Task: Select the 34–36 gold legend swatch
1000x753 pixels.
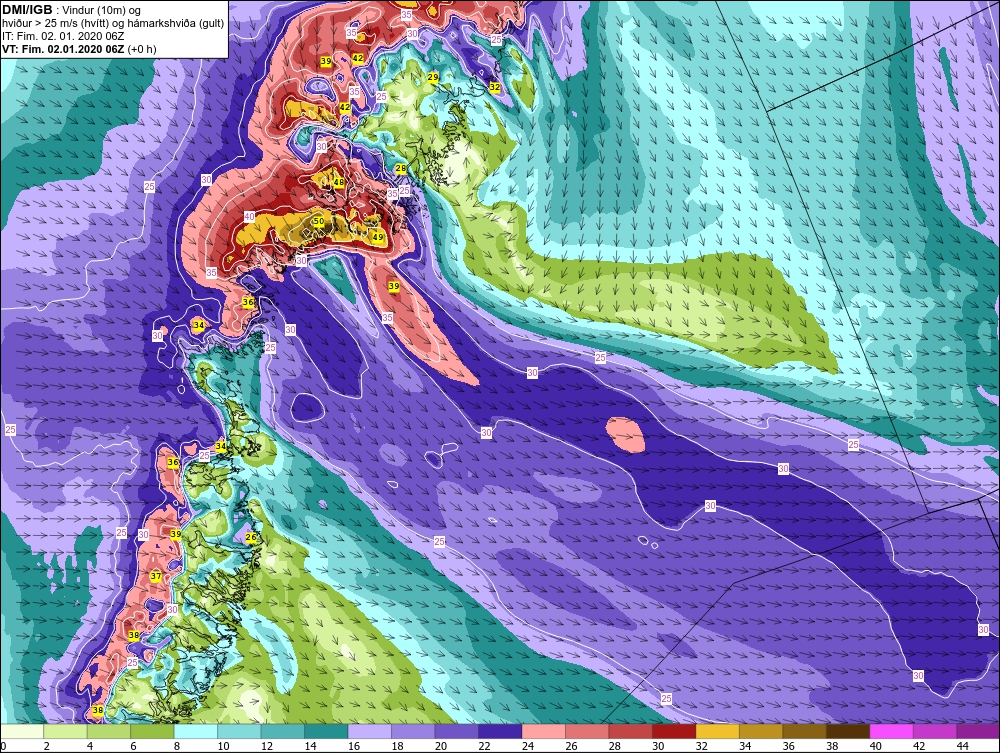Action: click(x=761, y=731)
